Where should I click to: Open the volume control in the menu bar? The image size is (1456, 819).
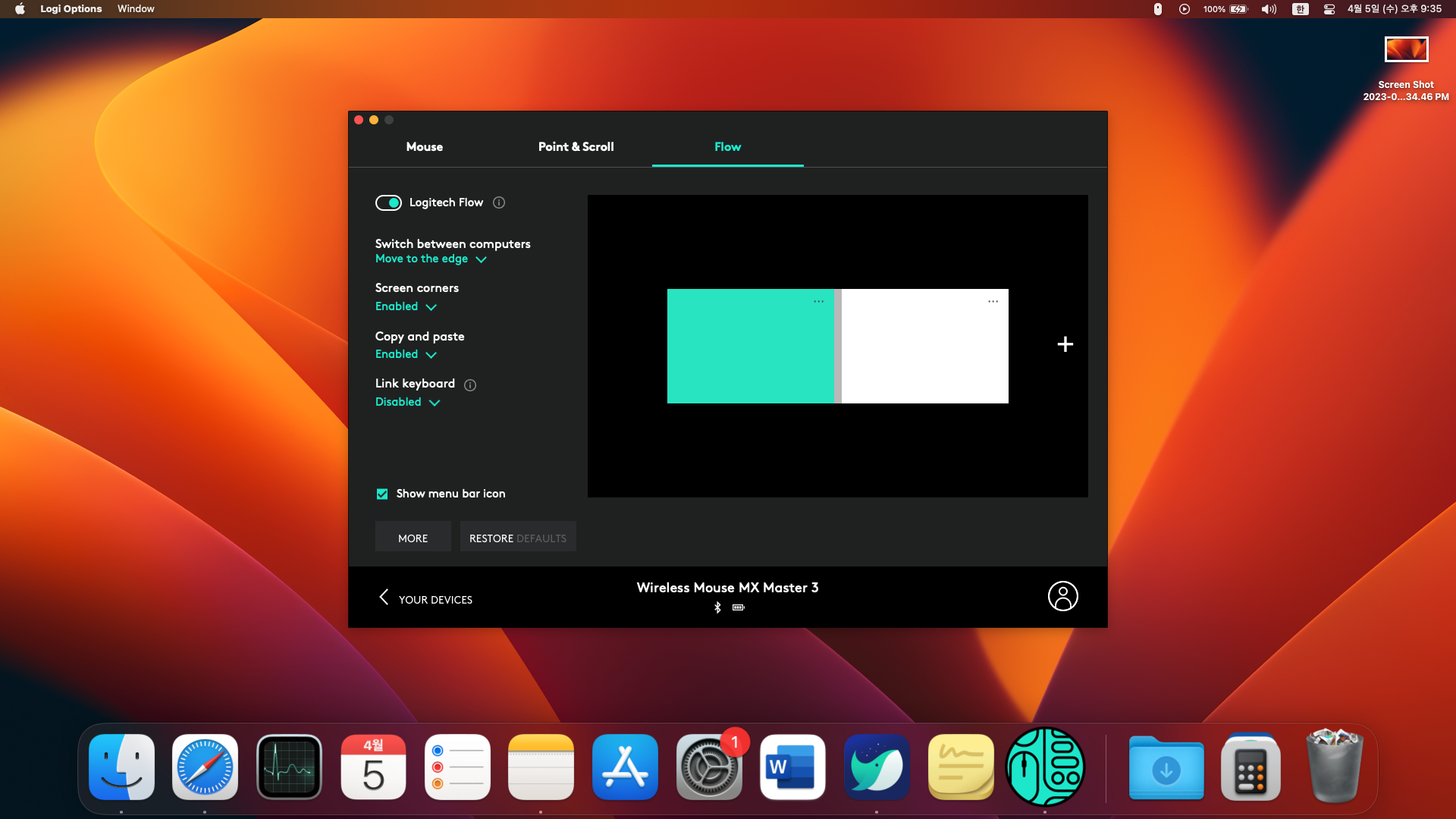(x=1269, y=9)
